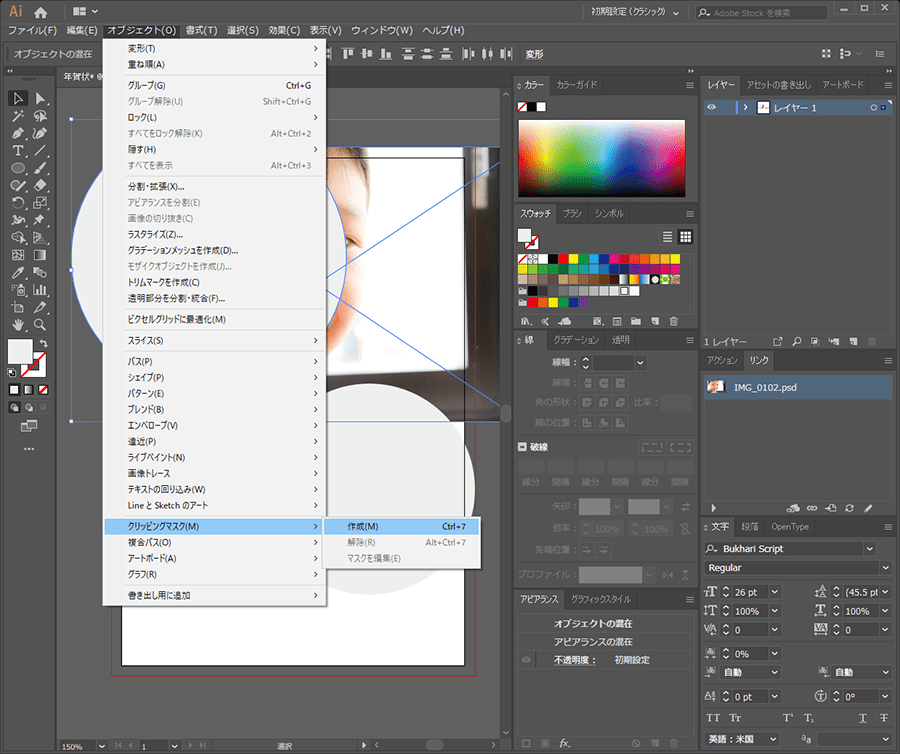Expand レイヤー 1 disclosure arrow
The height and width of the screenshot is (754, 900).
[745, 107]
